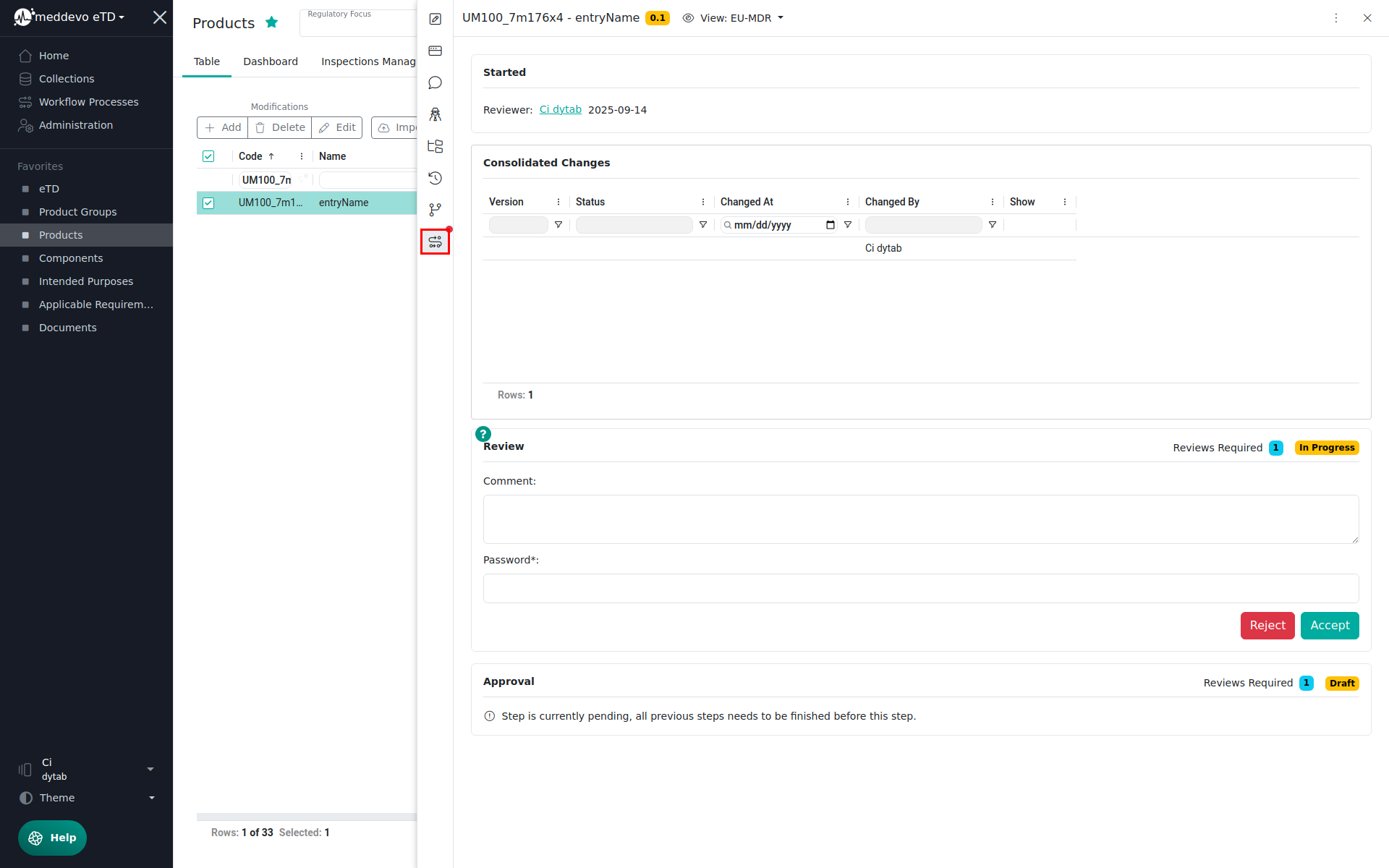Open the inspector person icon panel

pyautogui.click(x=435, y=114)
